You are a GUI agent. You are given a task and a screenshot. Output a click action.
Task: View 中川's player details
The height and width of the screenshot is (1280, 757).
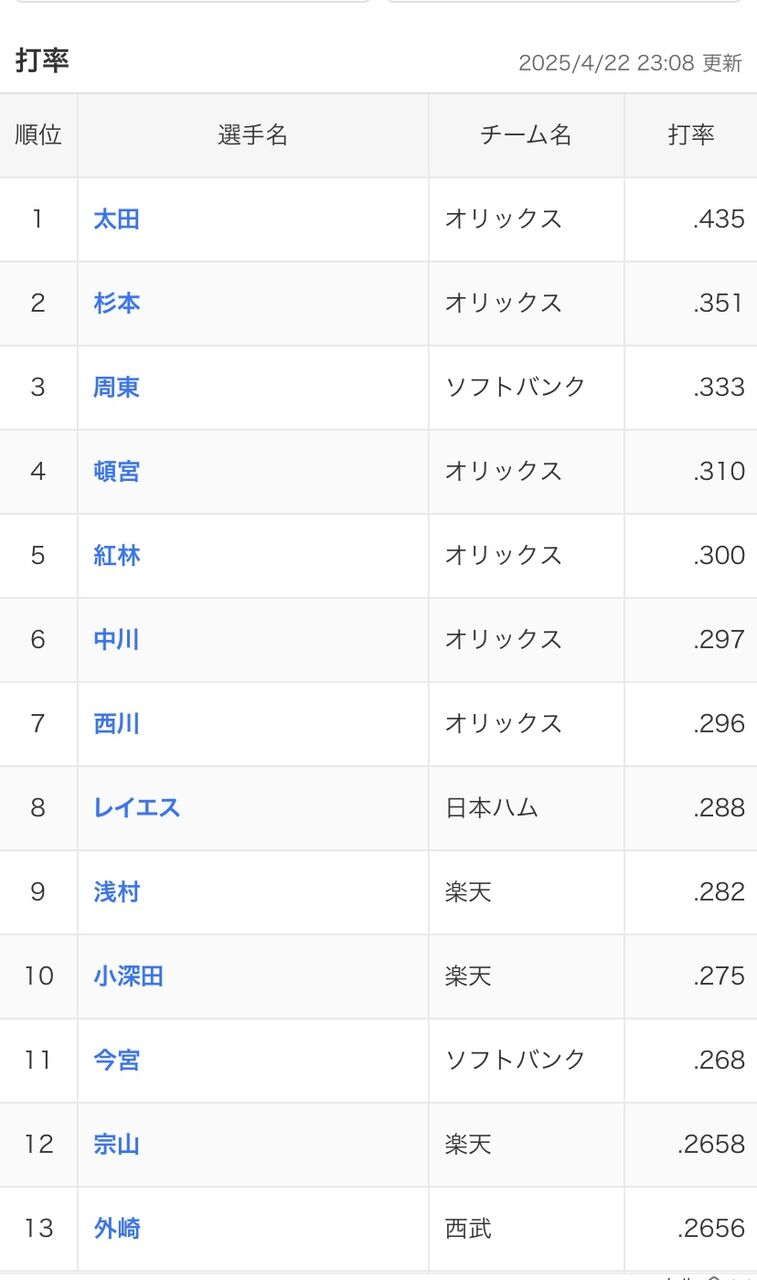click(116, 639)
